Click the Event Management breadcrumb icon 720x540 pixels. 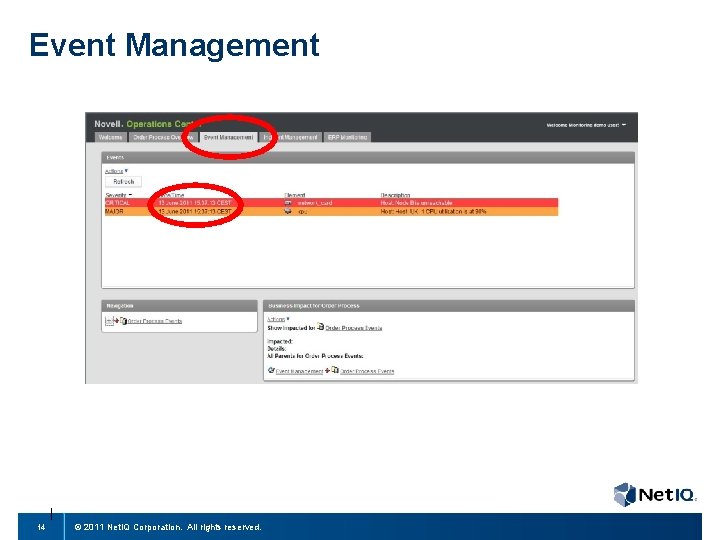(x=271, y=370)
